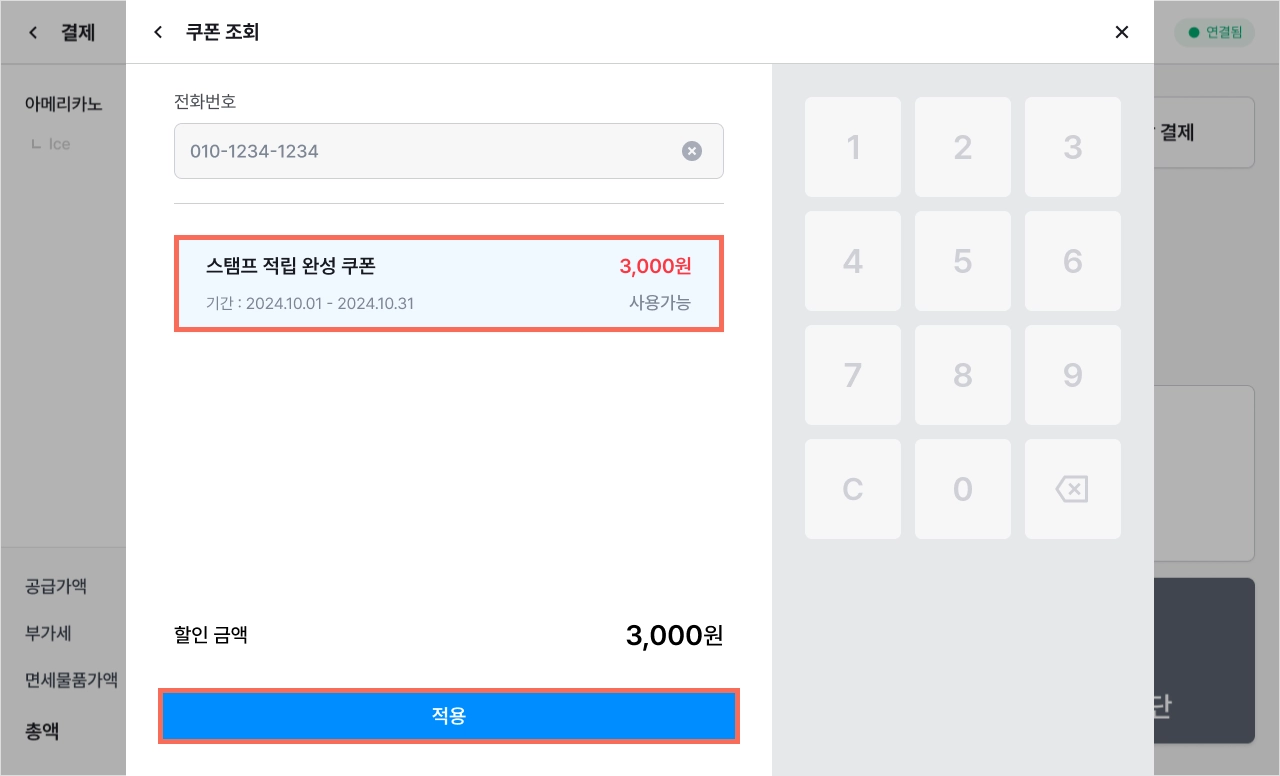Tap keypad number 7
The width and height of the screenshot is (1280, 776).
[853, 375]
